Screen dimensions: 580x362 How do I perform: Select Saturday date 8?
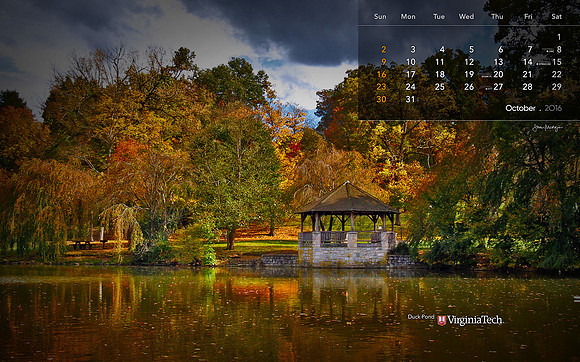coord(559,49)
